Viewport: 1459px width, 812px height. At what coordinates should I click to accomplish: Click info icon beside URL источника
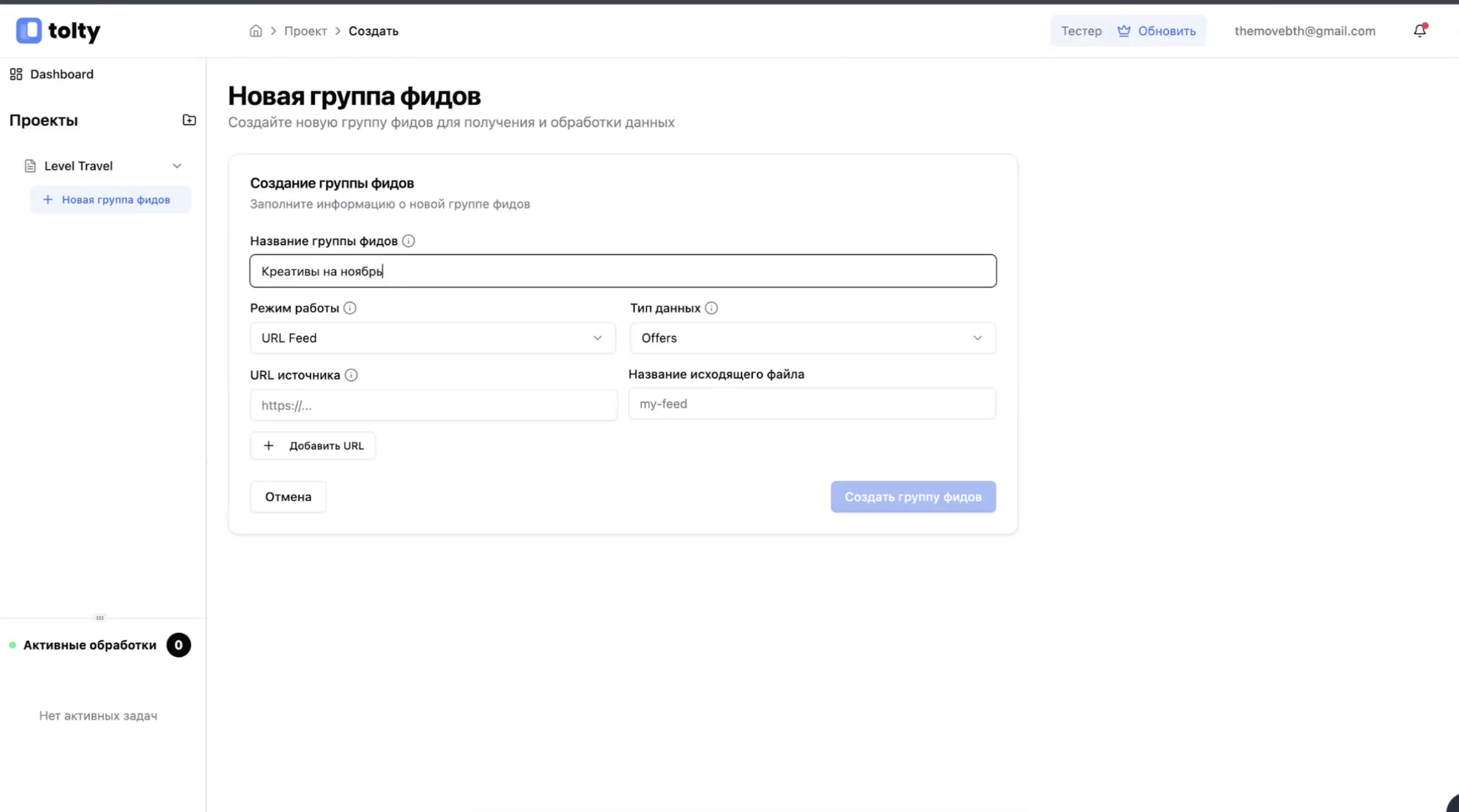[x=351, y=375]
